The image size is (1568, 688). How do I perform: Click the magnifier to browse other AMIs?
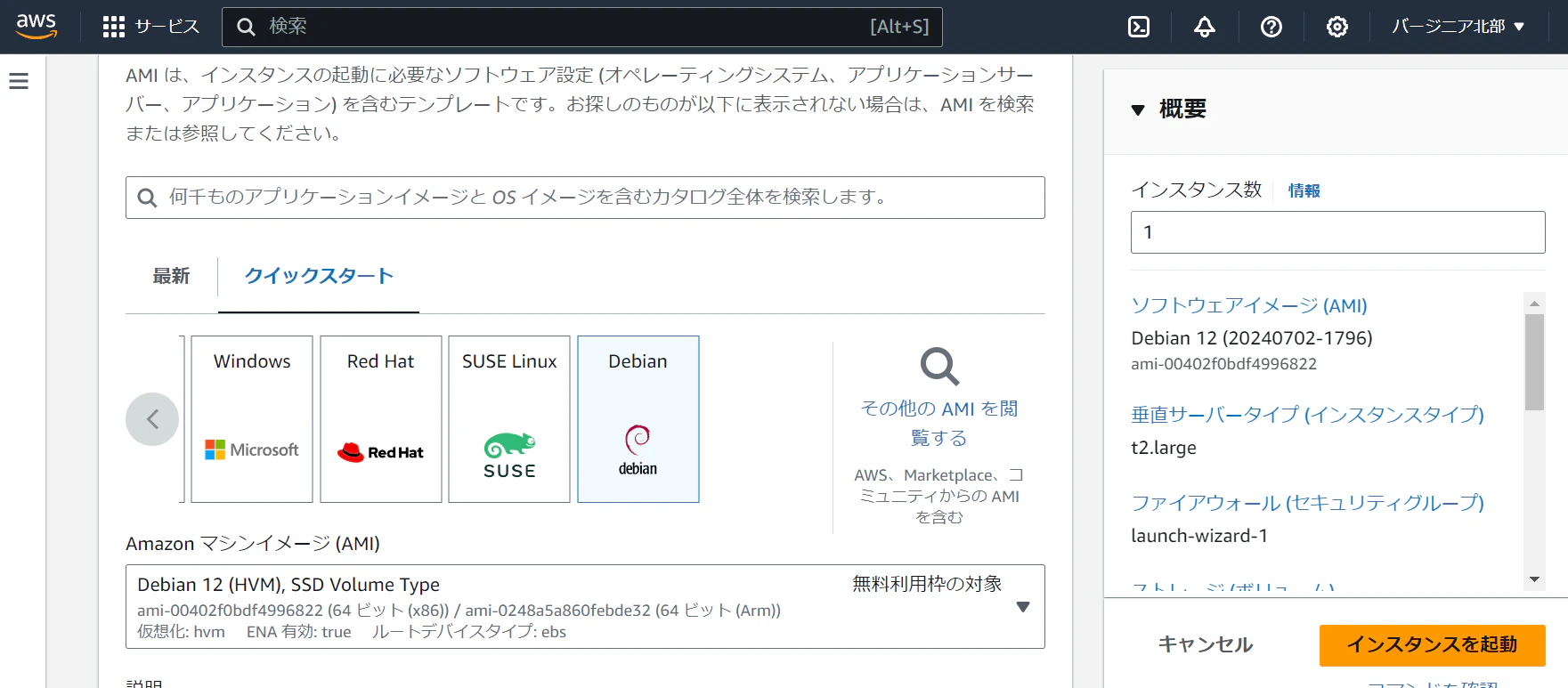point(939,367)
